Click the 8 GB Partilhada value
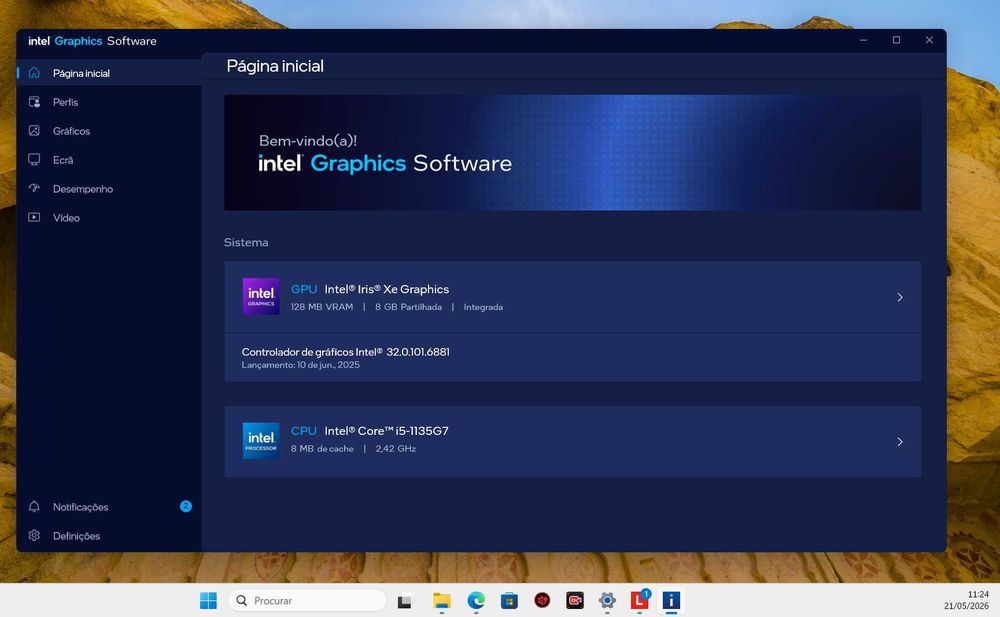Screen dimensions: 1000x617 tap(408, 307)
